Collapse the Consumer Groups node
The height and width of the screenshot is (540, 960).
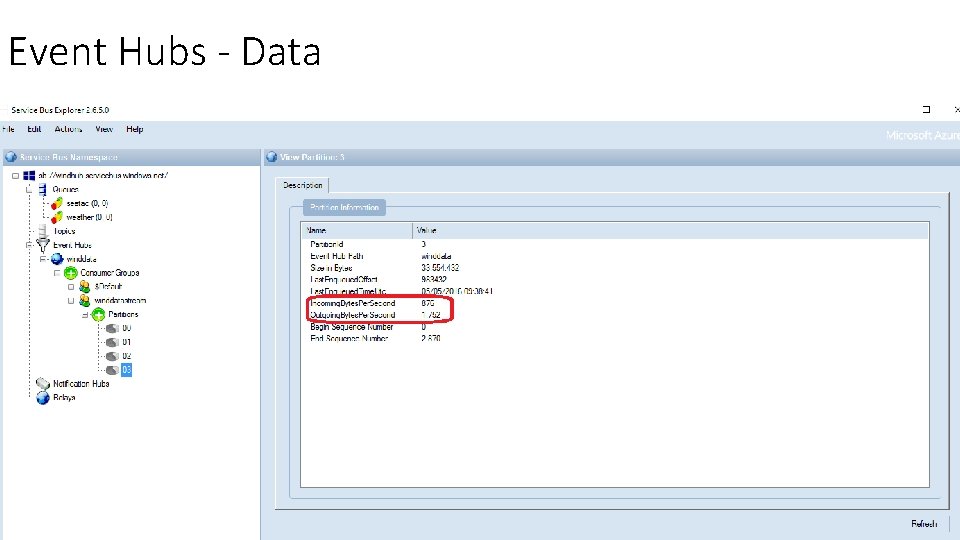57,273
